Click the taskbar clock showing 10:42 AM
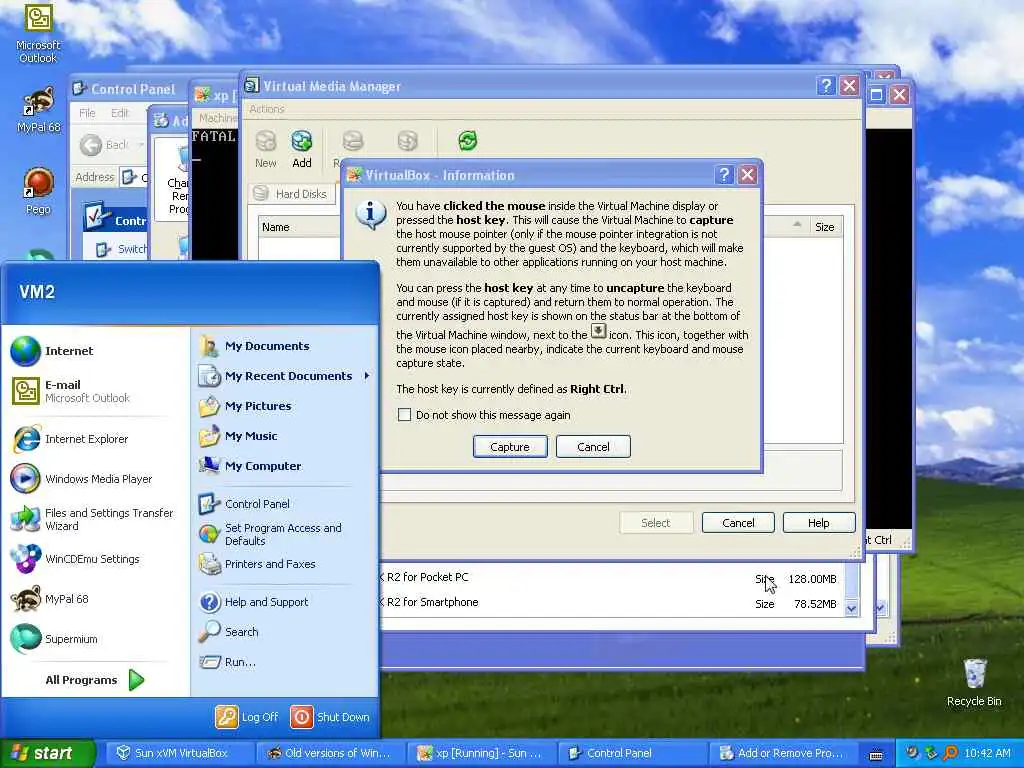This screenshot has width=1024, height=768. tap(987, 753)
